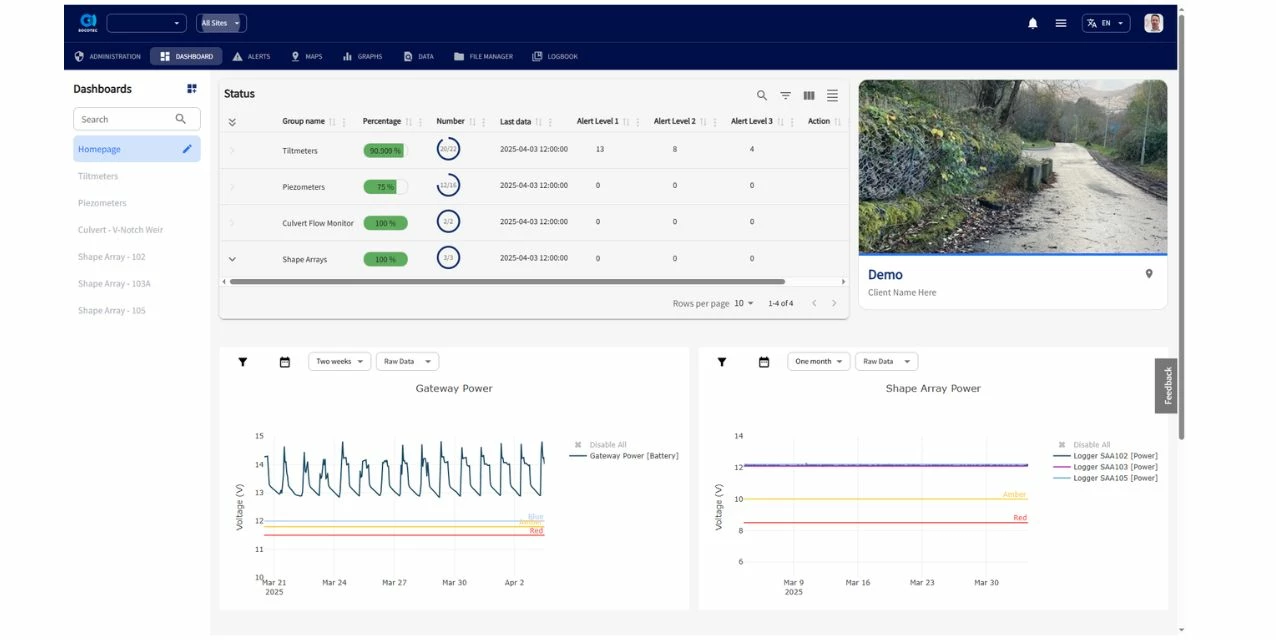Toggle Logger SAA102 [Power] legend series
Viewport: 1276px width, 640px height.
[1115, 455]
